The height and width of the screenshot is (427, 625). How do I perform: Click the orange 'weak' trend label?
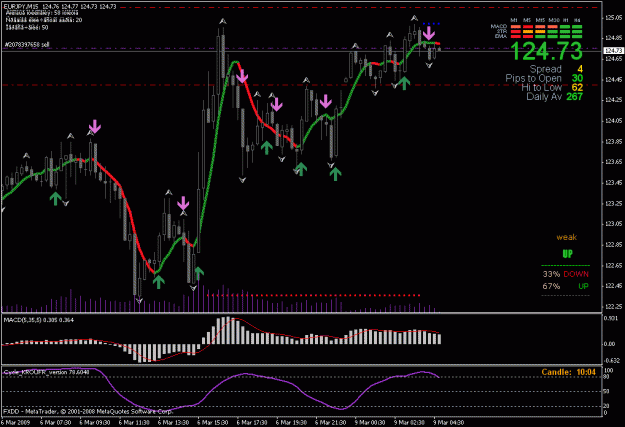click(x=566, y=237)
